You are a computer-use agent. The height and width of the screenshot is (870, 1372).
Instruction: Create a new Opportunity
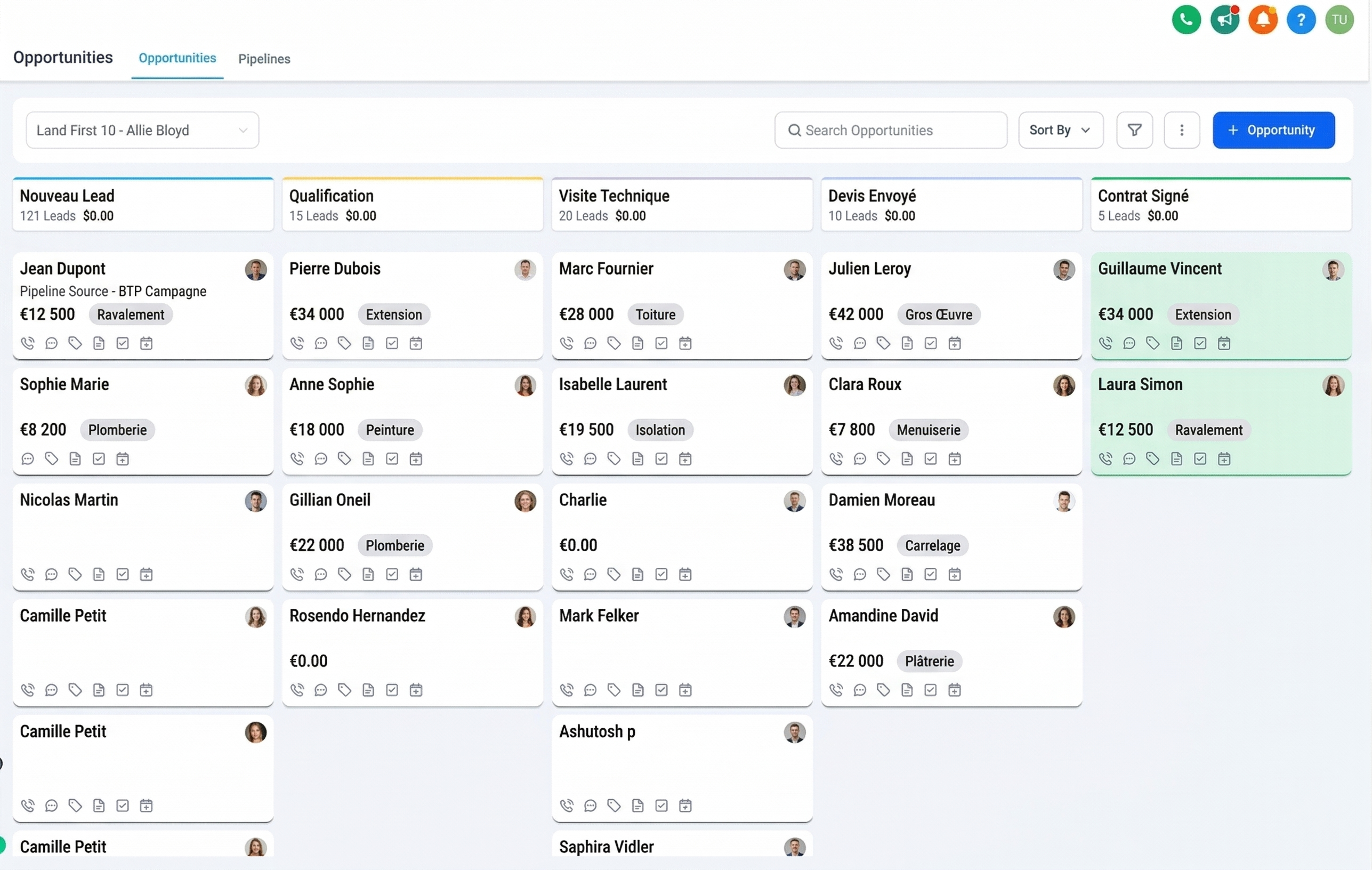(x=1273, y=130)
